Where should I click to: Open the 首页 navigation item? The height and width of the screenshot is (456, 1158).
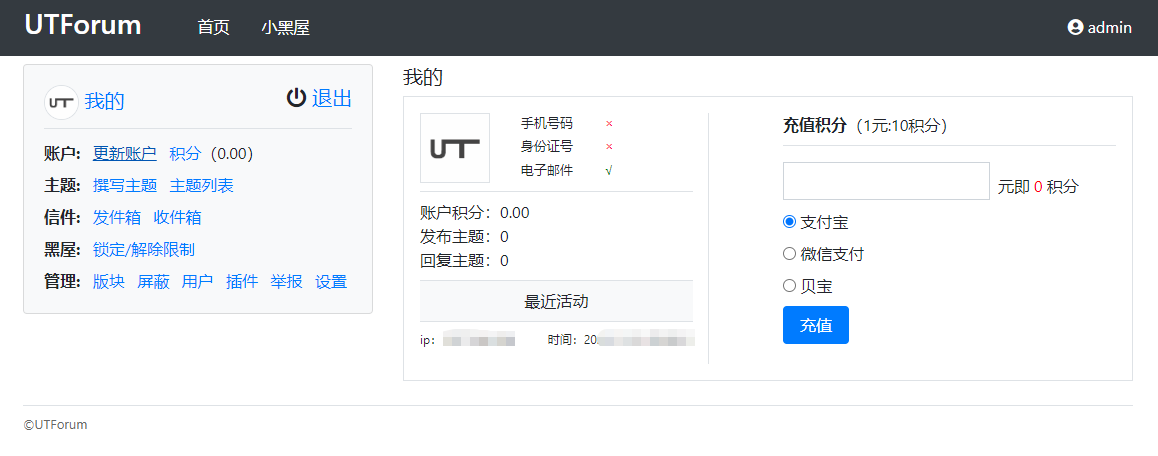(213, 28)
